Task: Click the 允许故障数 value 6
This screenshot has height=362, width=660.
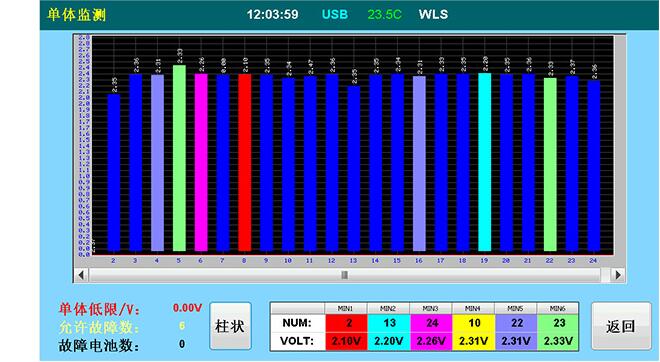Action: (182, 326)
